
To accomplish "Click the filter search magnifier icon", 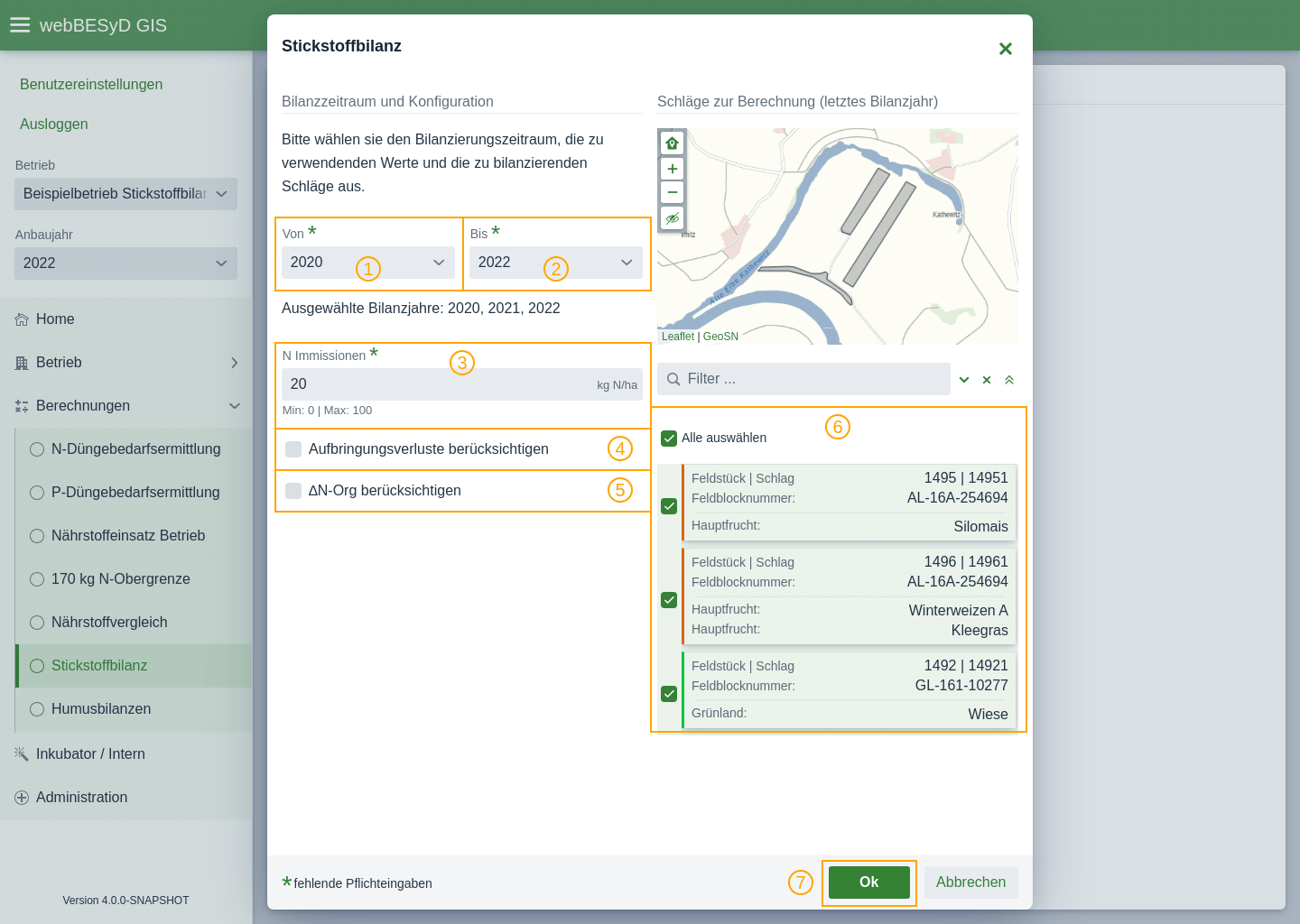I will [673, 379].
